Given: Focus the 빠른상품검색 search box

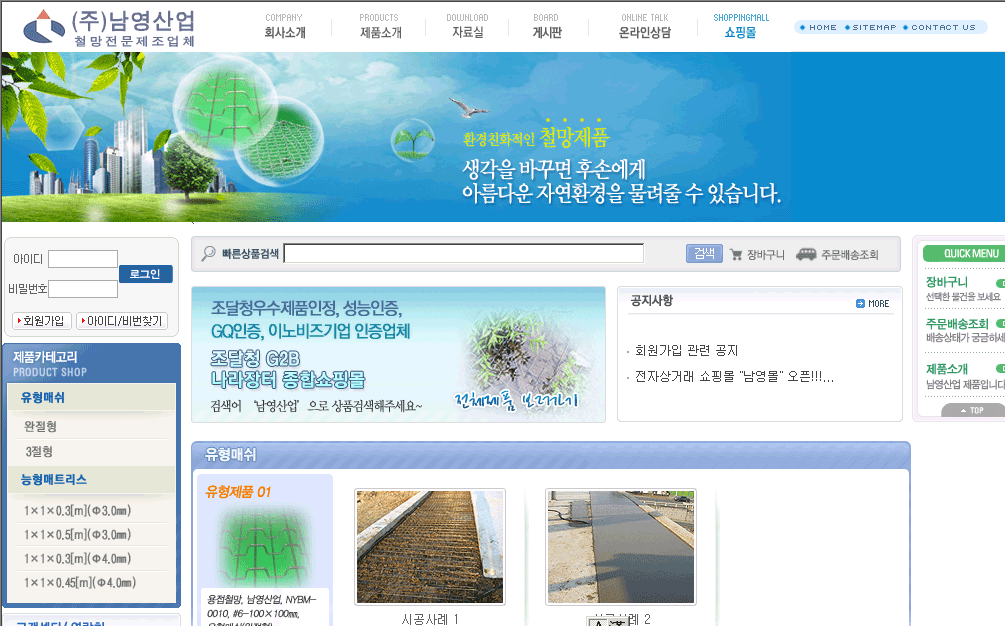Looking at the screenshot, I should 463,253.
